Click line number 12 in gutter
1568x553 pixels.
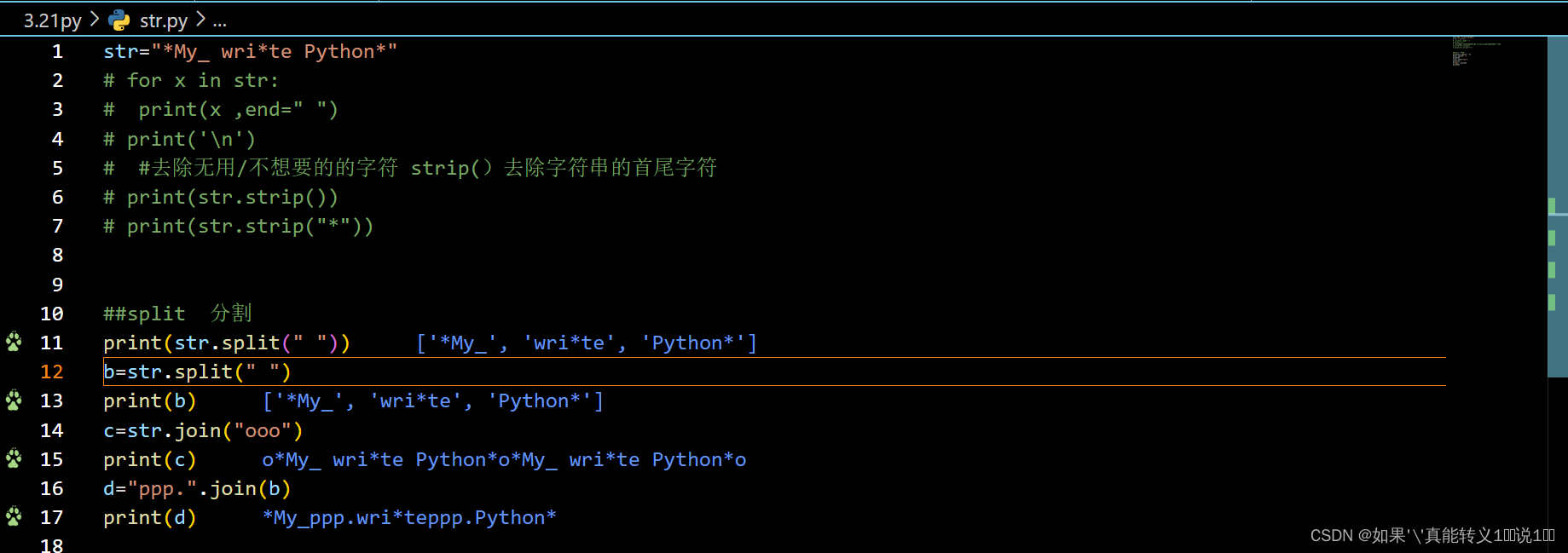[52, 372]
